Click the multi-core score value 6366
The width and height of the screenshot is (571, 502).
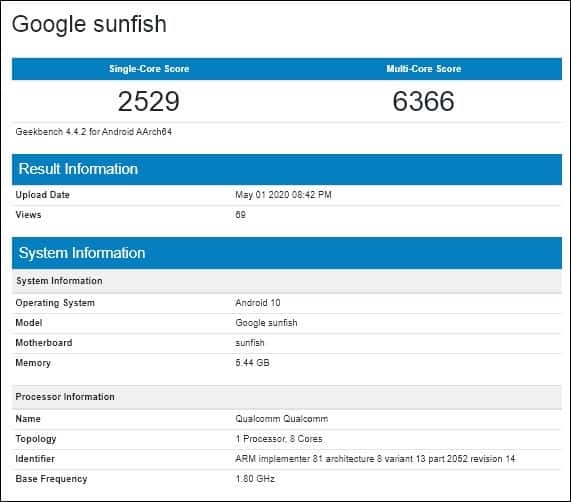[x=424, y=101]
